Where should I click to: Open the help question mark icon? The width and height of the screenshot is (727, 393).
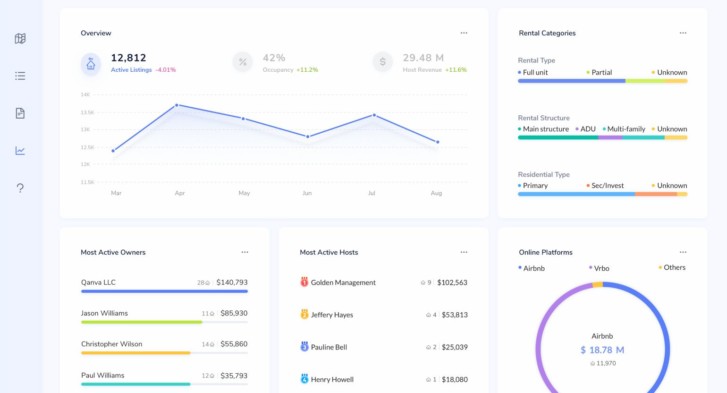tap(20, 188)
